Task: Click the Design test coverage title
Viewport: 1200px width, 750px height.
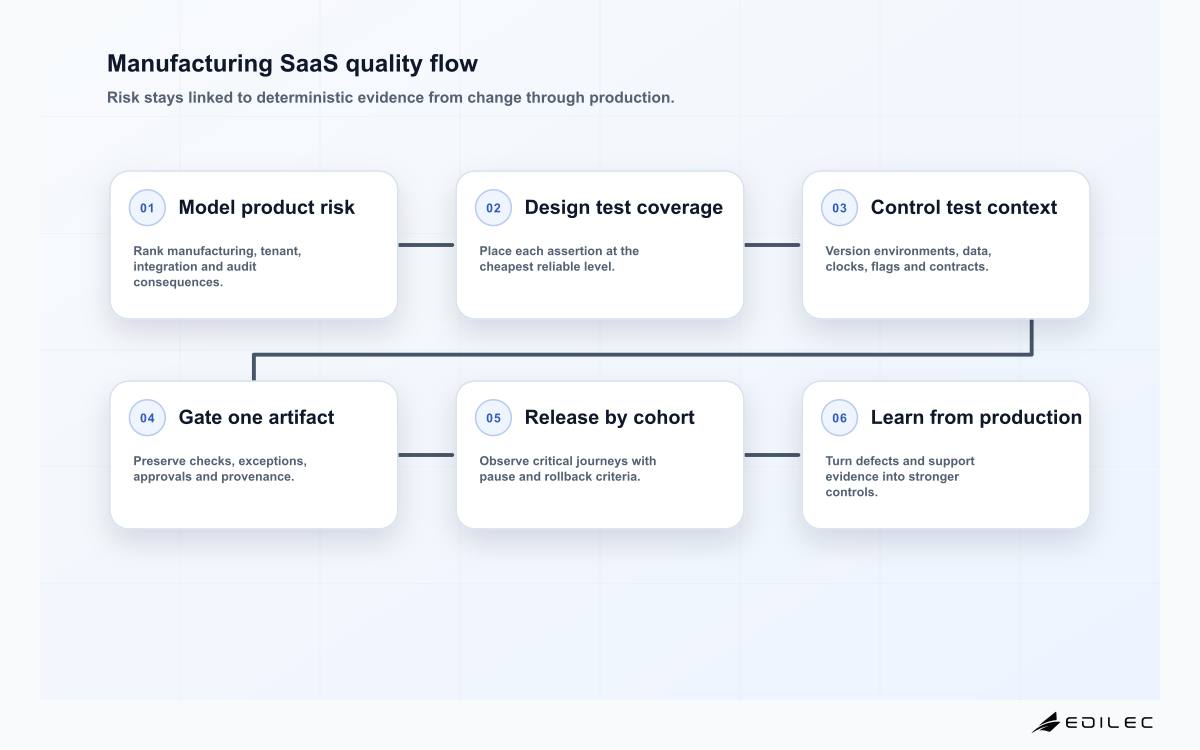Action: 623,207
